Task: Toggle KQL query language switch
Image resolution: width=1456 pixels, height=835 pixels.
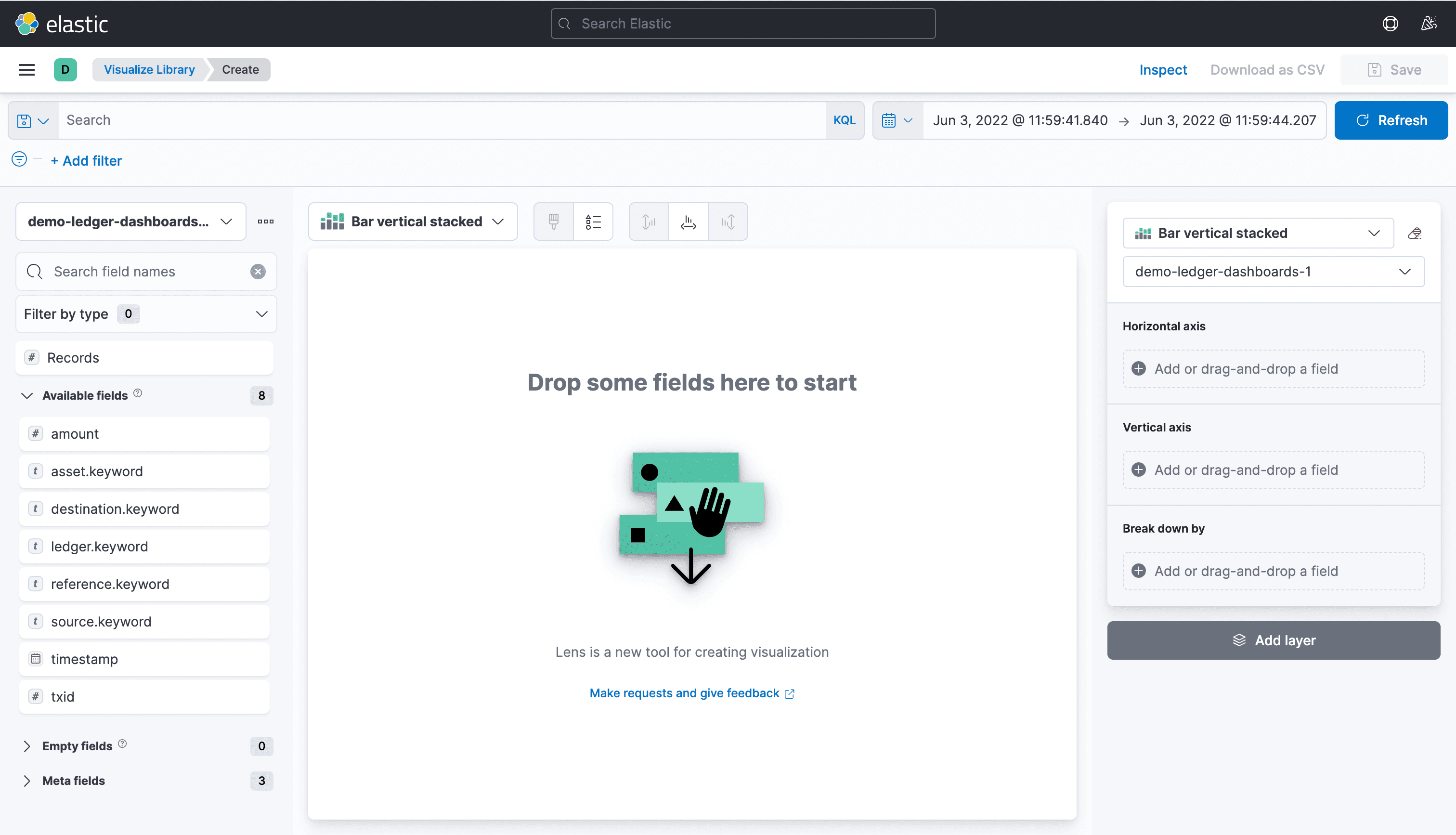Action: coord(844,120)
